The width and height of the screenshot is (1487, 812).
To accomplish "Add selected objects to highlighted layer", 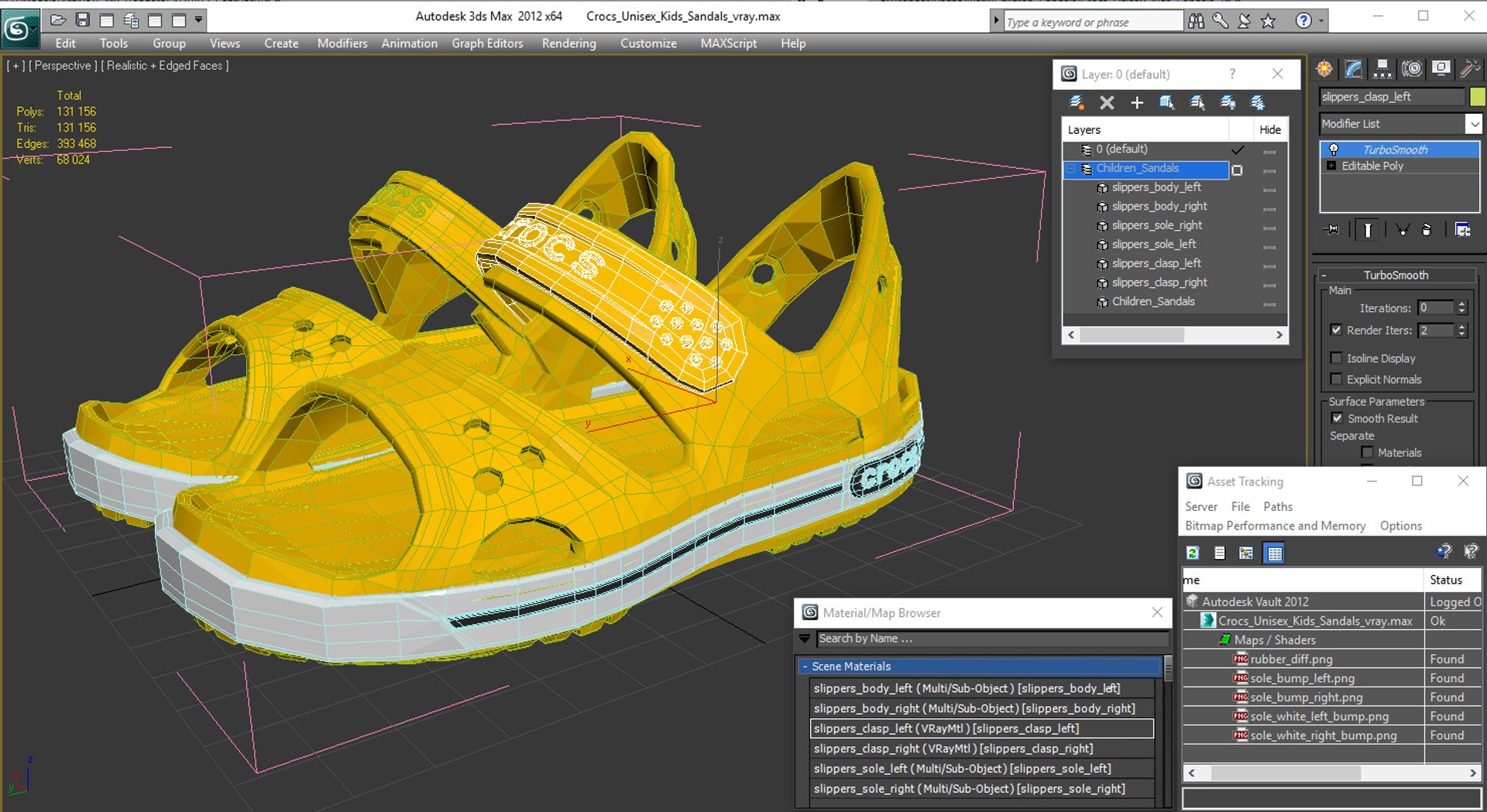I will (x=1137, y=102).
